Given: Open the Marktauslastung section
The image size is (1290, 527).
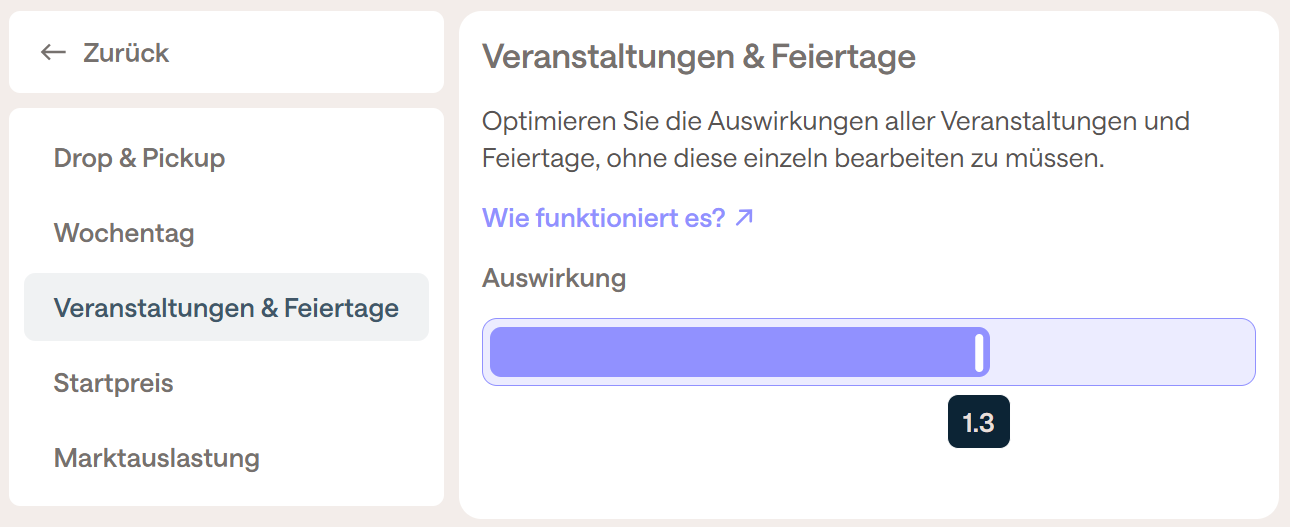Looking at the screenshot, I should pyautogui.click(x=156, y=458).
